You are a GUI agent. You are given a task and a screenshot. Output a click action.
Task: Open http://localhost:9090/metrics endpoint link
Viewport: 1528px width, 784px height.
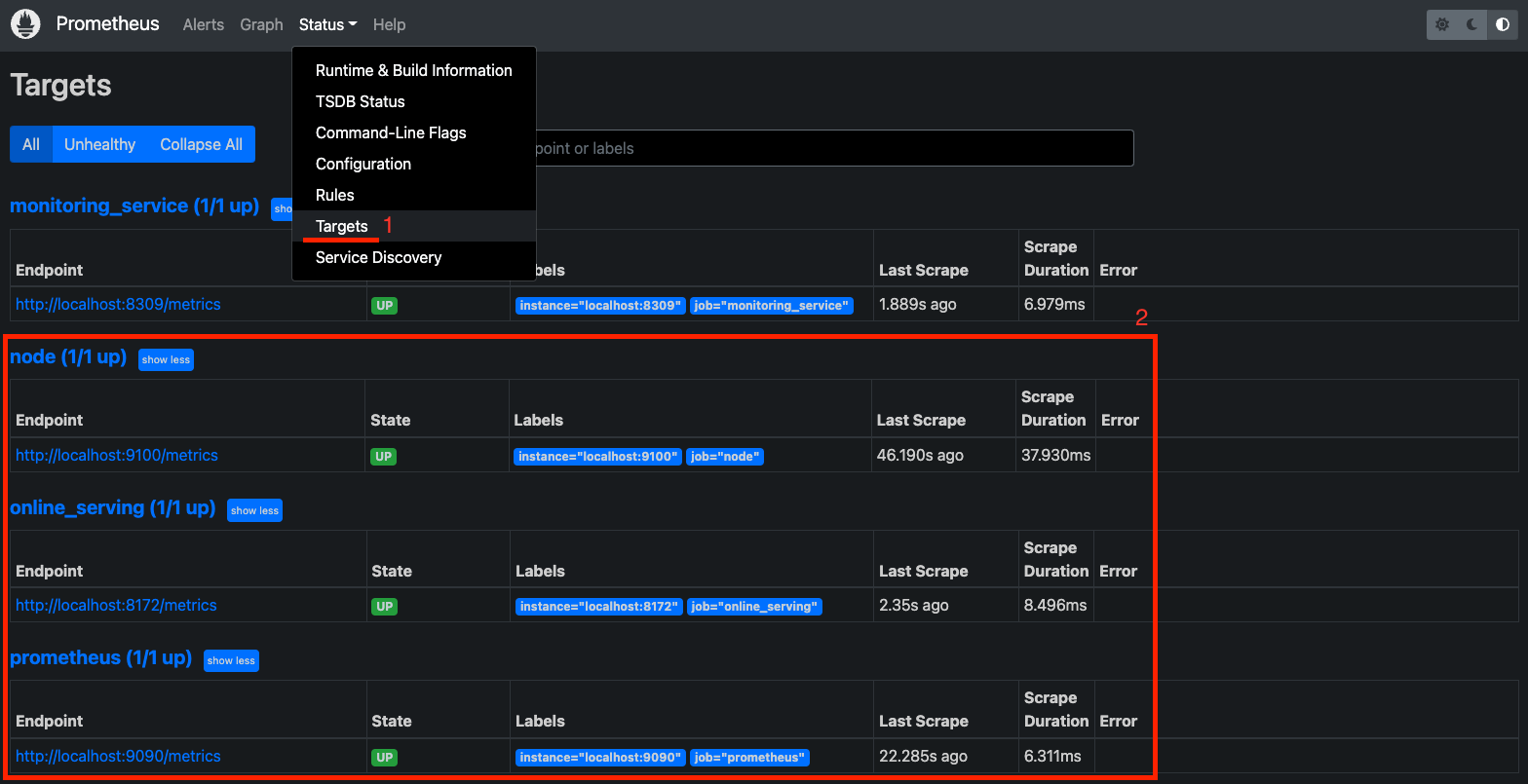click(118, 756)
